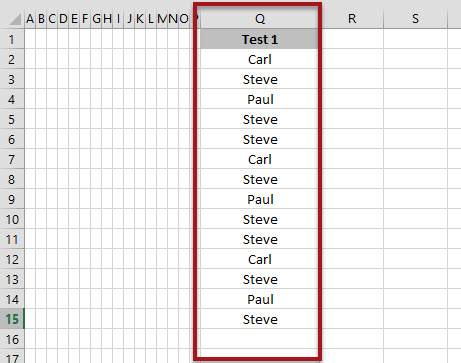The width and height of the screenshot is (461, 363).
Task: Click cell Q2 containing Carl
Action: click(x=260, y=59)
